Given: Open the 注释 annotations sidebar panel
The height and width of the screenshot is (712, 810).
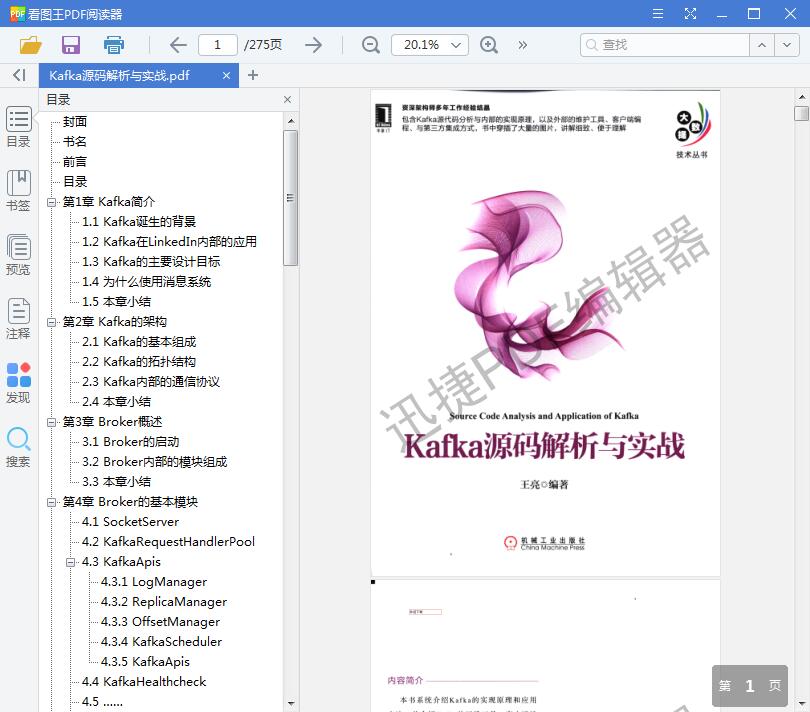Looking at the screenshot, I should [x=19, y=319].
